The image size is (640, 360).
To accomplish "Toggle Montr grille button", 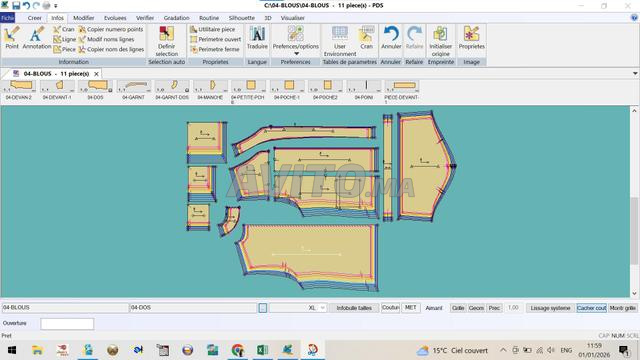I will coord(622,308).
